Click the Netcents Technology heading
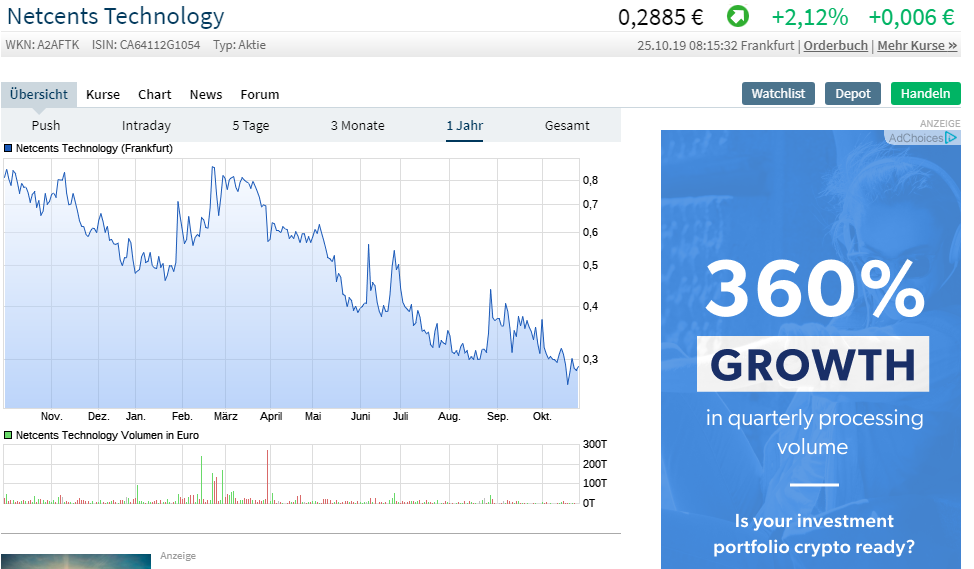Viewport: 974px width, 569px height. click(x=116, y=17)
